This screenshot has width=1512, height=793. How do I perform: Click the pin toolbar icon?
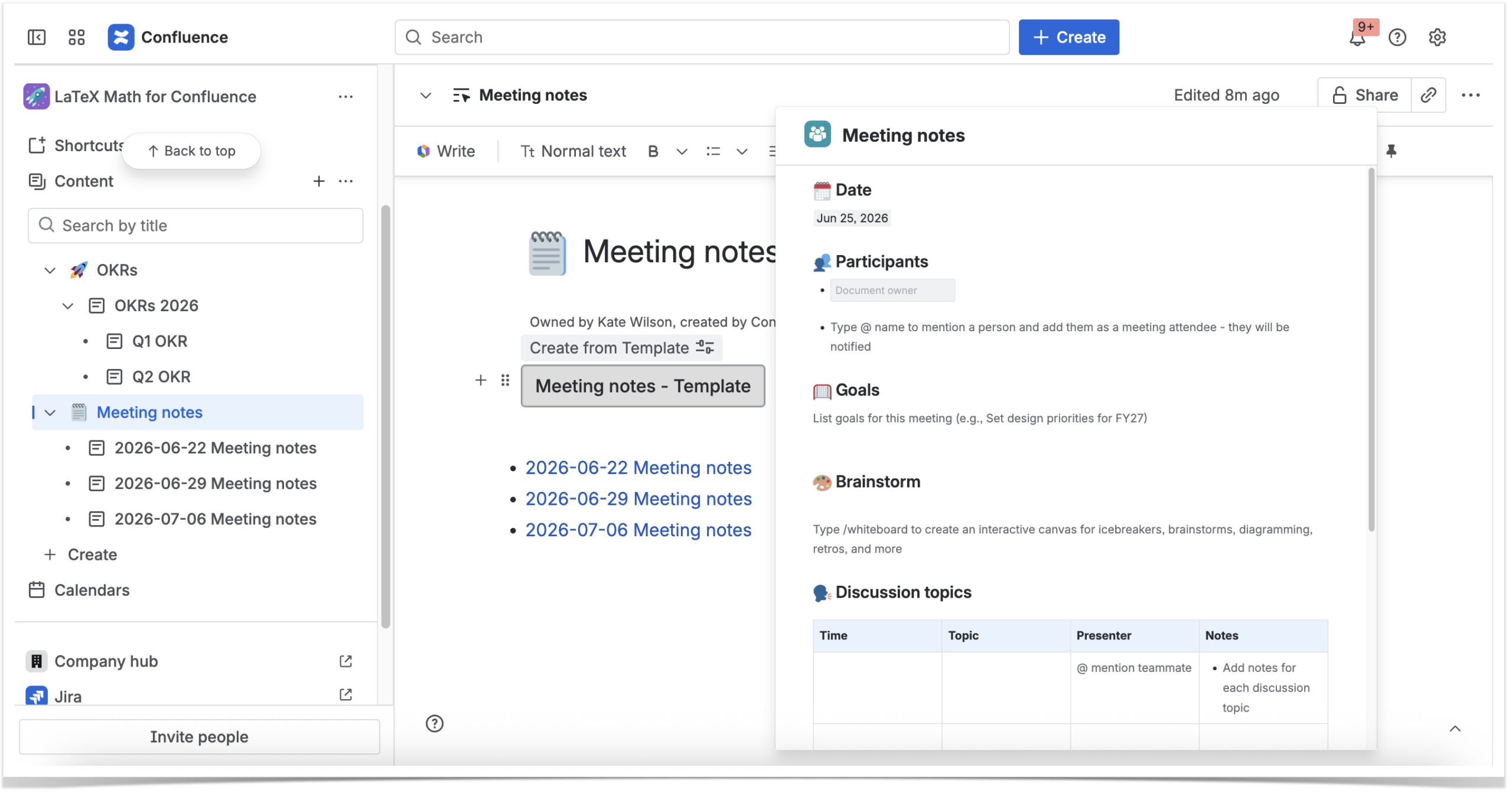coord(1391,151)
